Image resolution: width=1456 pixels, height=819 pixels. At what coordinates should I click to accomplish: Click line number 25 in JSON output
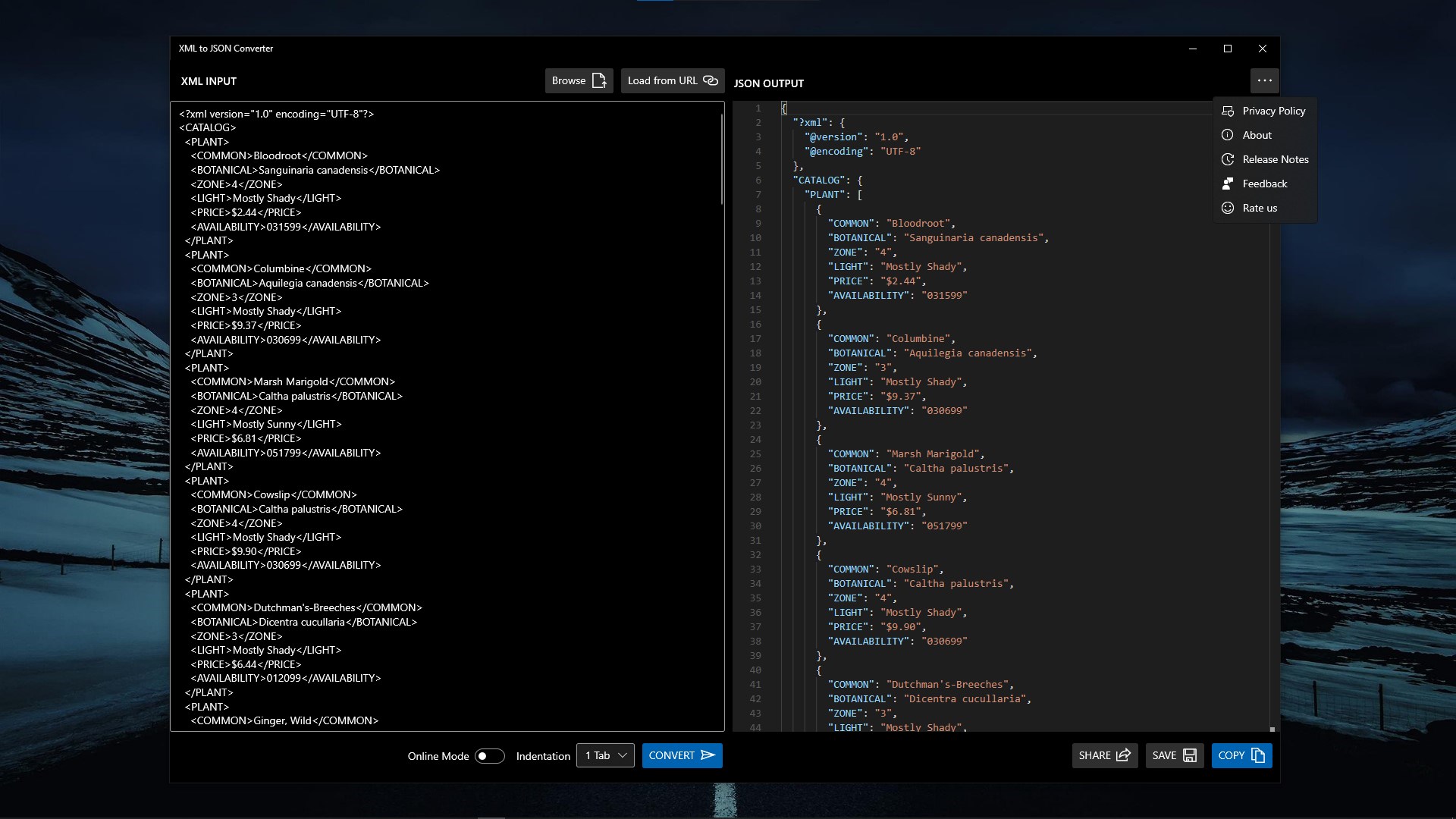[755, 454]
